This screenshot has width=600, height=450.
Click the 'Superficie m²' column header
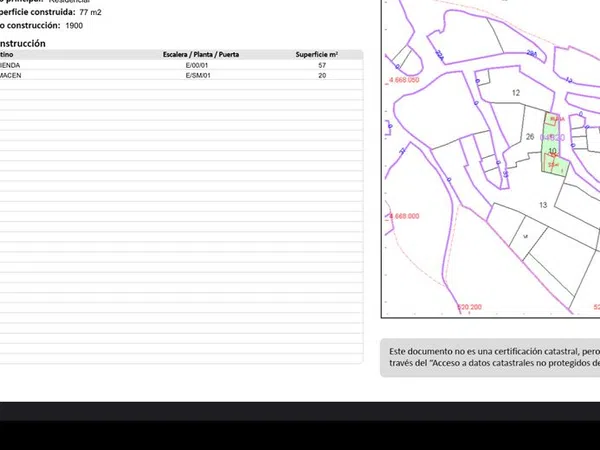click(x=316, y=55)
